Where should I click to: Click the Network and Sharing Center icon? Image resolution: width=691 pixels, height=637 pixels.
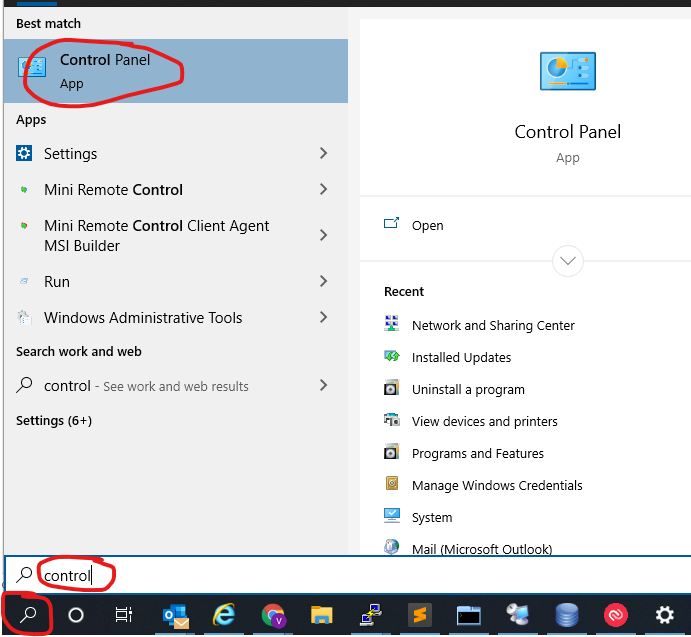(x=391, y=324)
